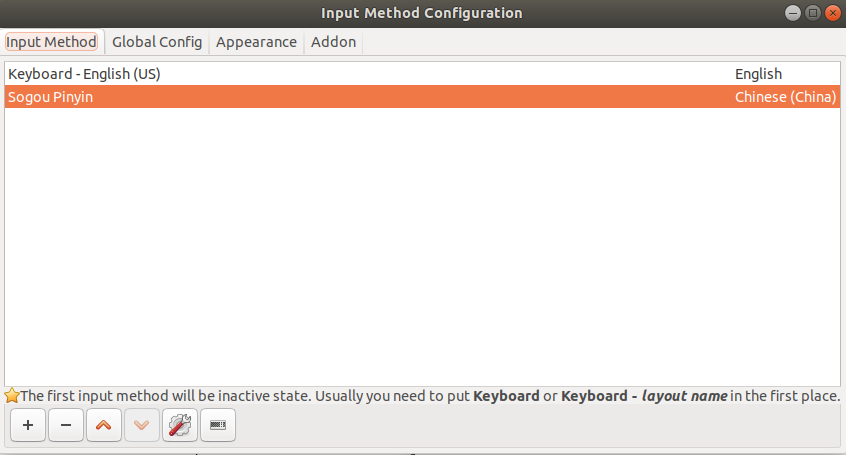Click the English language cell

pos(758,74)
